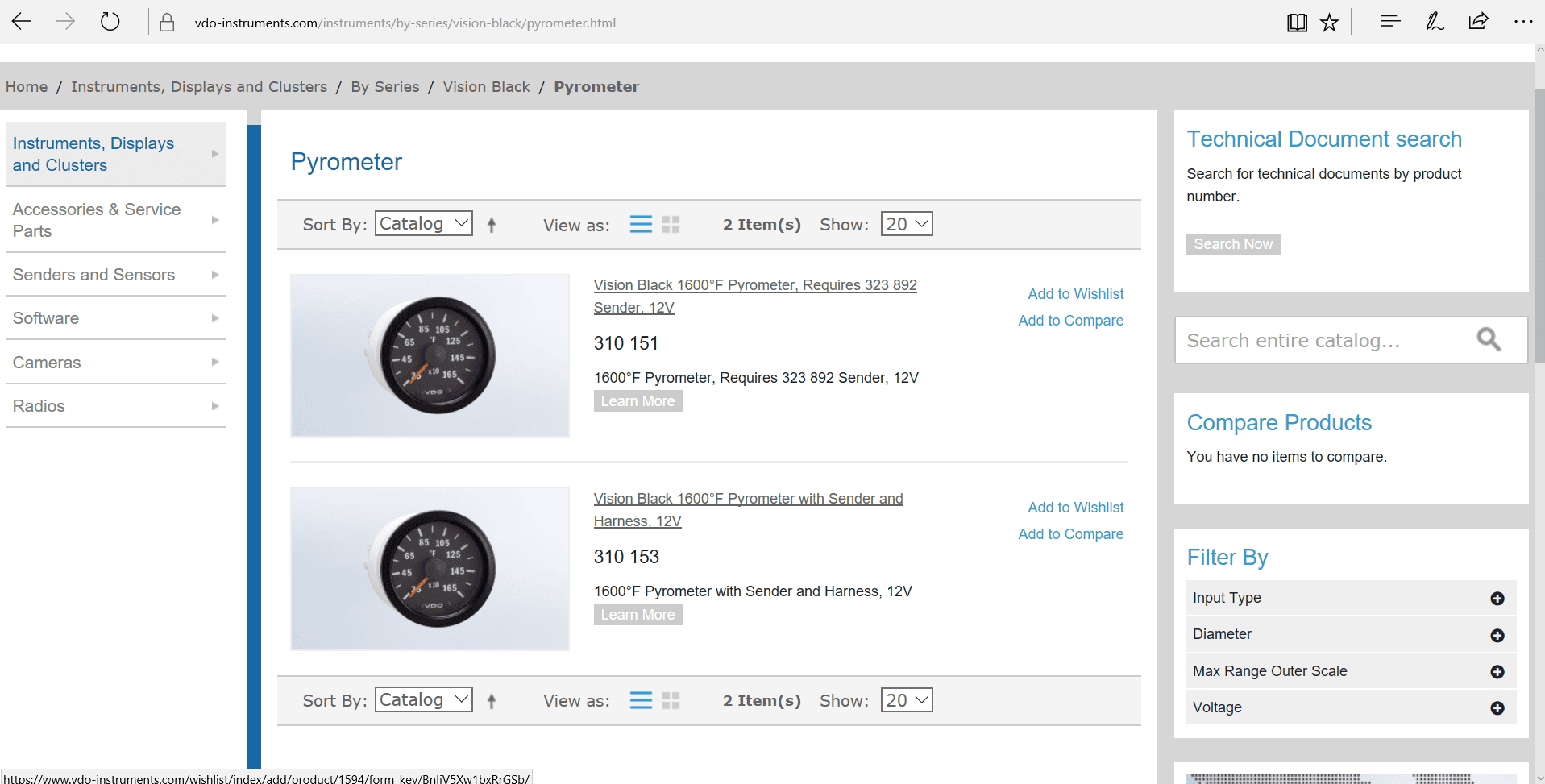Click the catalog search magnifier icon
This screenshot has width=1545, height=784.
[x=1489, y=339]
